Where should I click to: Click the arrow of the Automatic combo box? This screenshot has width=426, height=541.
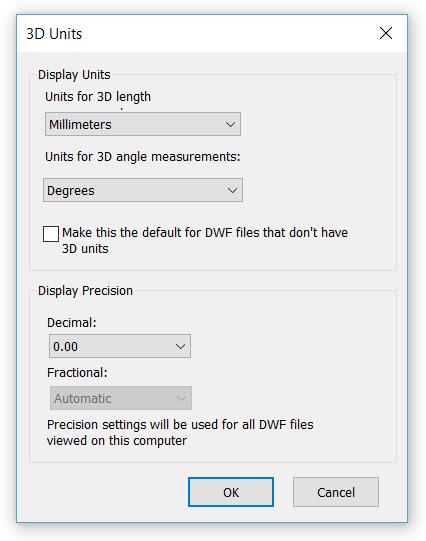pos(181,399)
